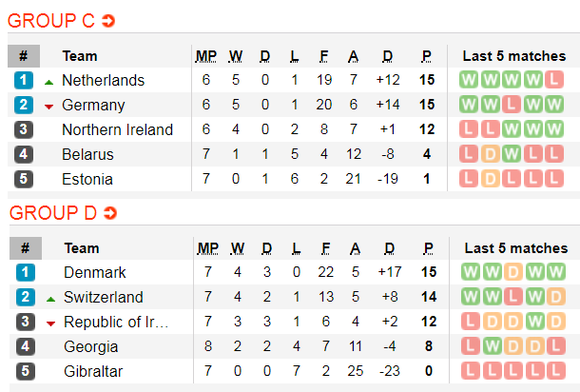Sort Group D by P points header
This screenshot has height=392, width=580.
[x=428, y=248]
